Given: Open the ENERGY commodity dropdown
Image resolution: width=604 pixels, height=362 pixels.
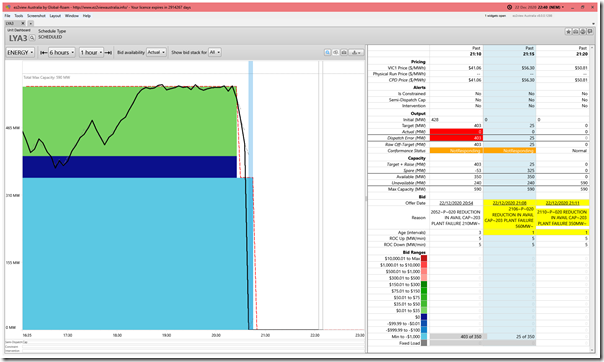Looking at the screenshot, I should (x=20, y=52).
